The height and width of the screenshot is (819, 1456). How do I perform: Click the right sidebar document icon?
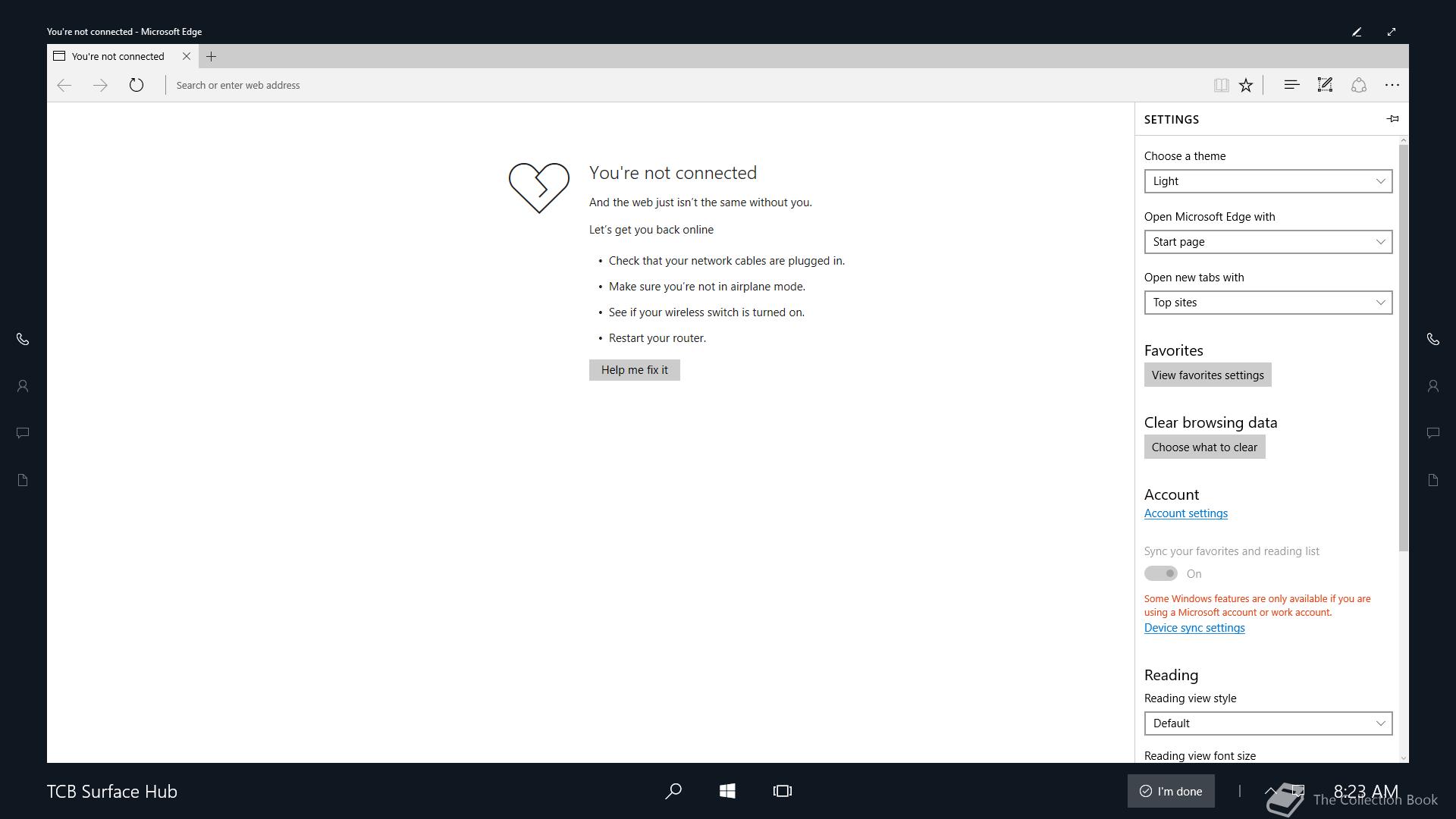(x=1433, y=480)
